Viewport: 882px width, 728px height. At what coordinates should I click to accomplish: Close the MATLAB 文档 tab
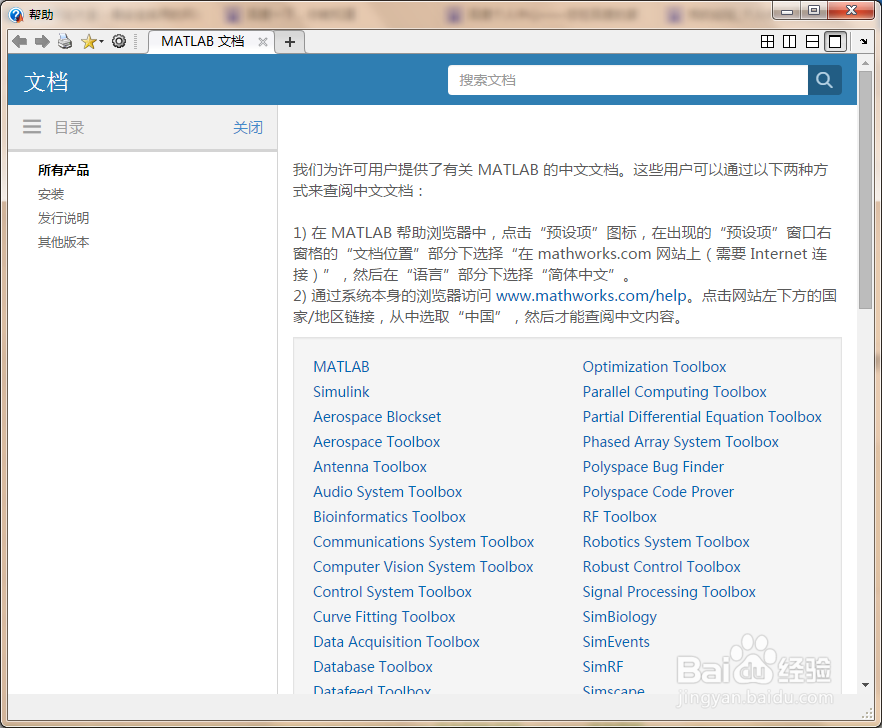[263, 42]
